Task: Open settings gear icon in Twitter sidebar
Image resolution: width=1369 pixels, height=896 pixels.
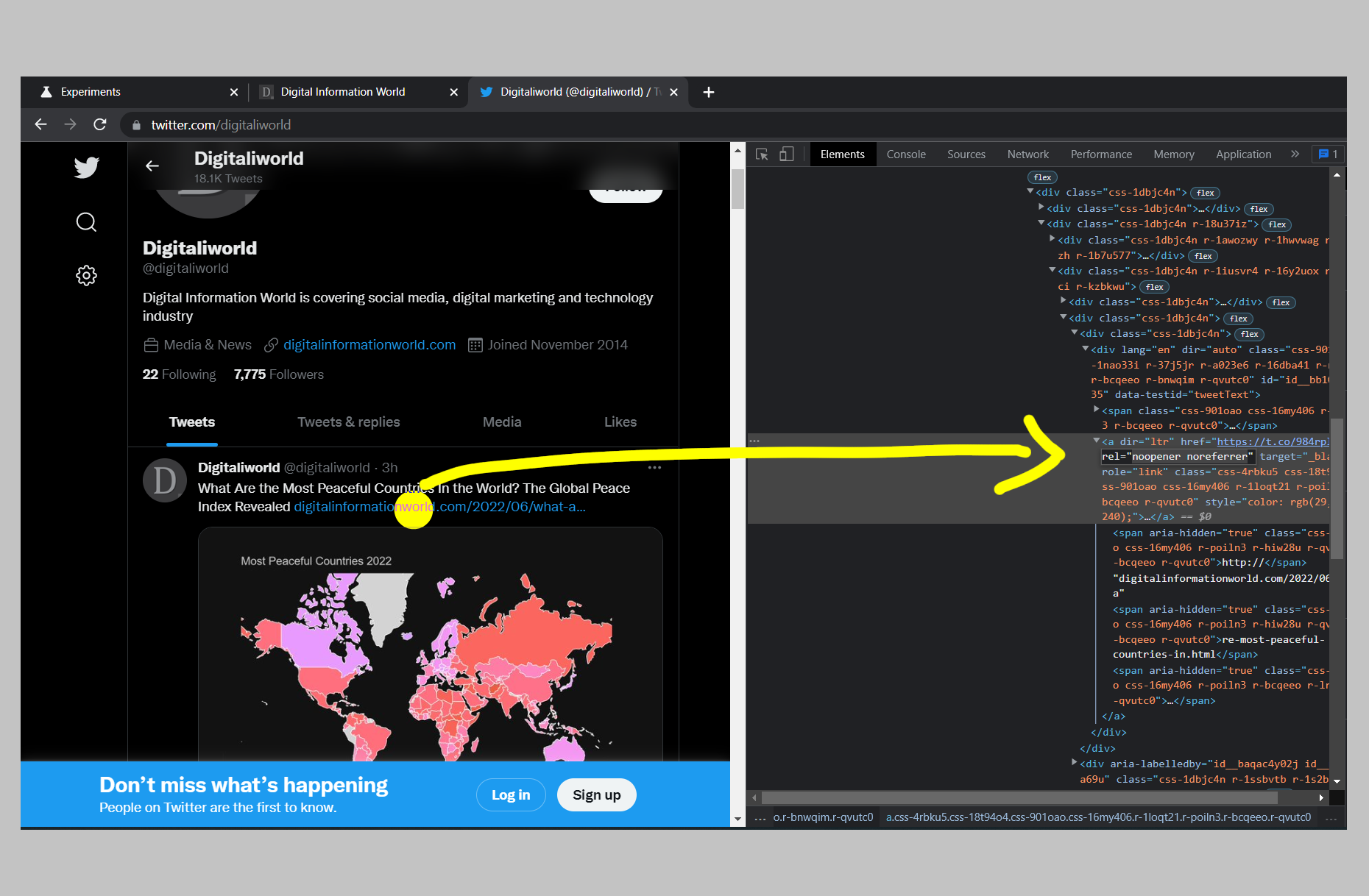Action: 86,275
